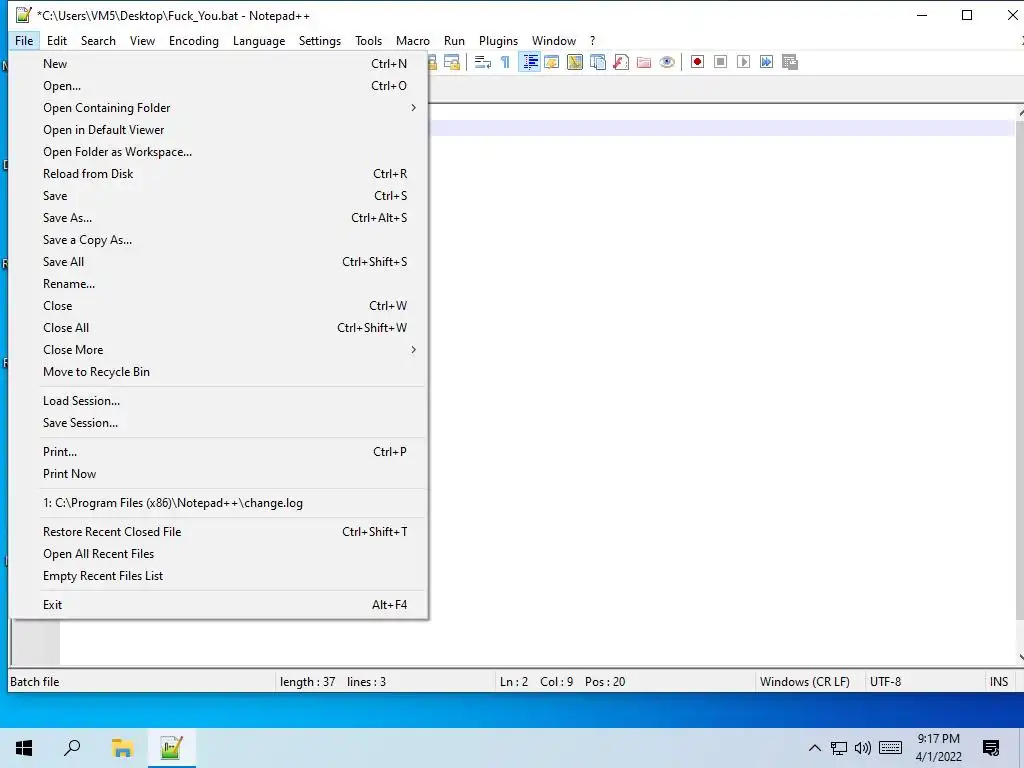Open recent file change.log

click(x=219, y=504)
